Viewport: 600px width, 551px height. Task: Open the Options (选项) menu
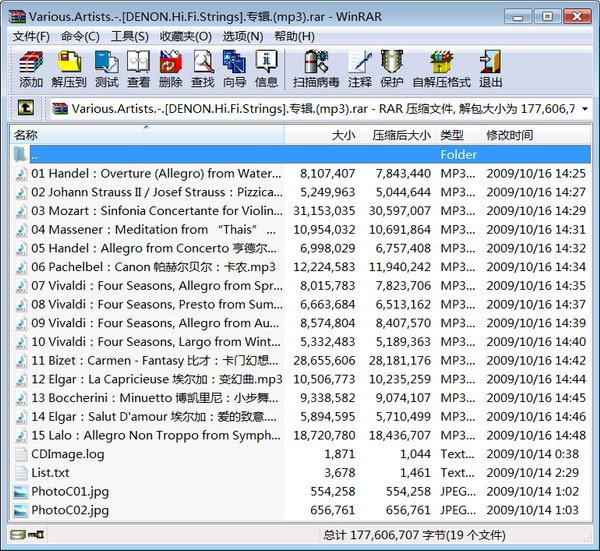243,37
